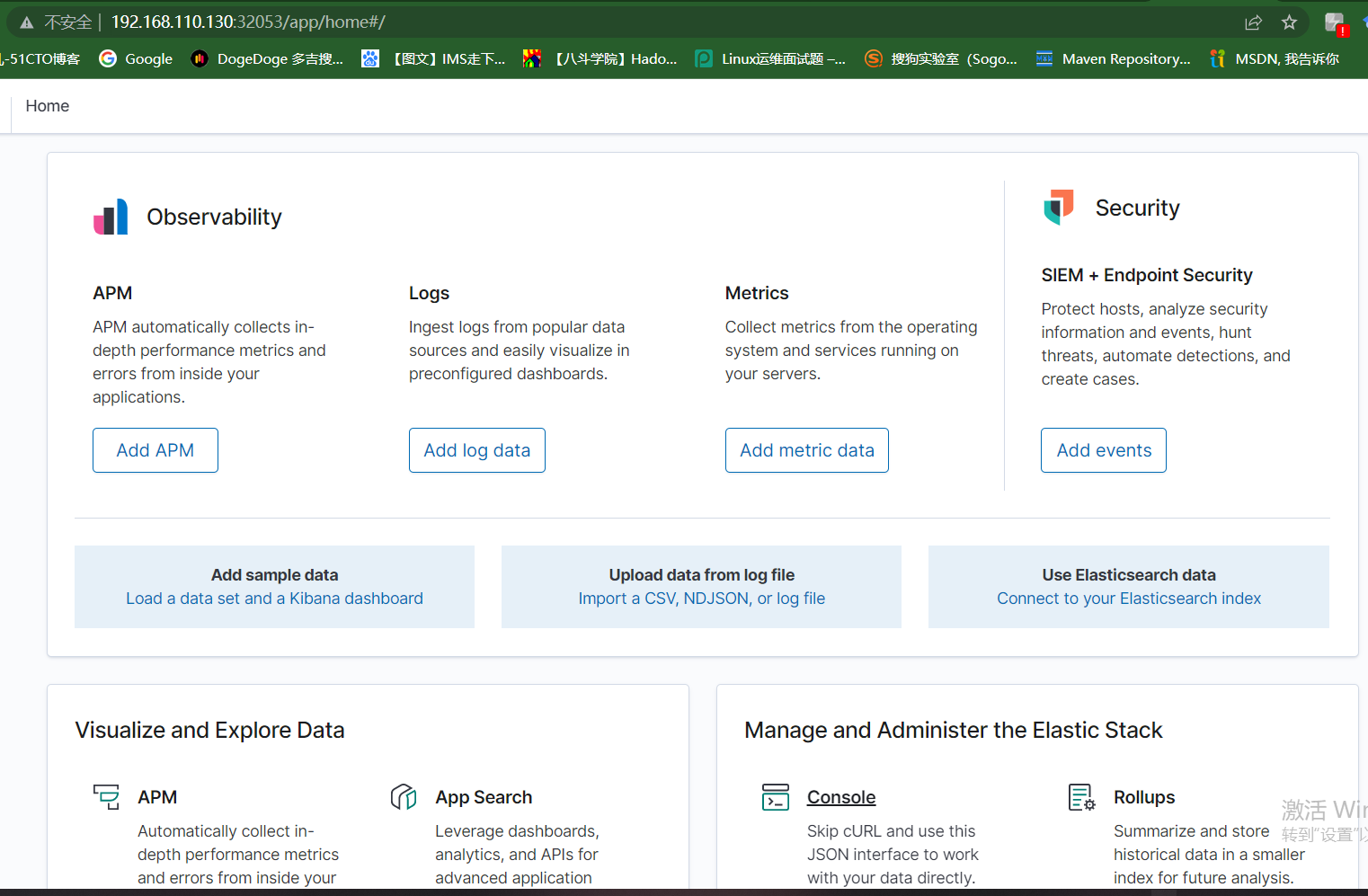The image size is (1368, 896).
Task: Open the Google bookmark
Action: pos(136,58)
